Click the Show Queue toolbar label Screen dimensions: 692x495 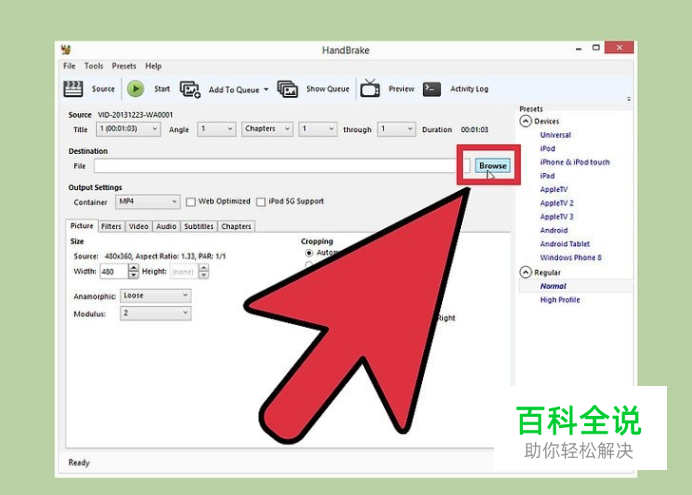[x=327, y=89]
